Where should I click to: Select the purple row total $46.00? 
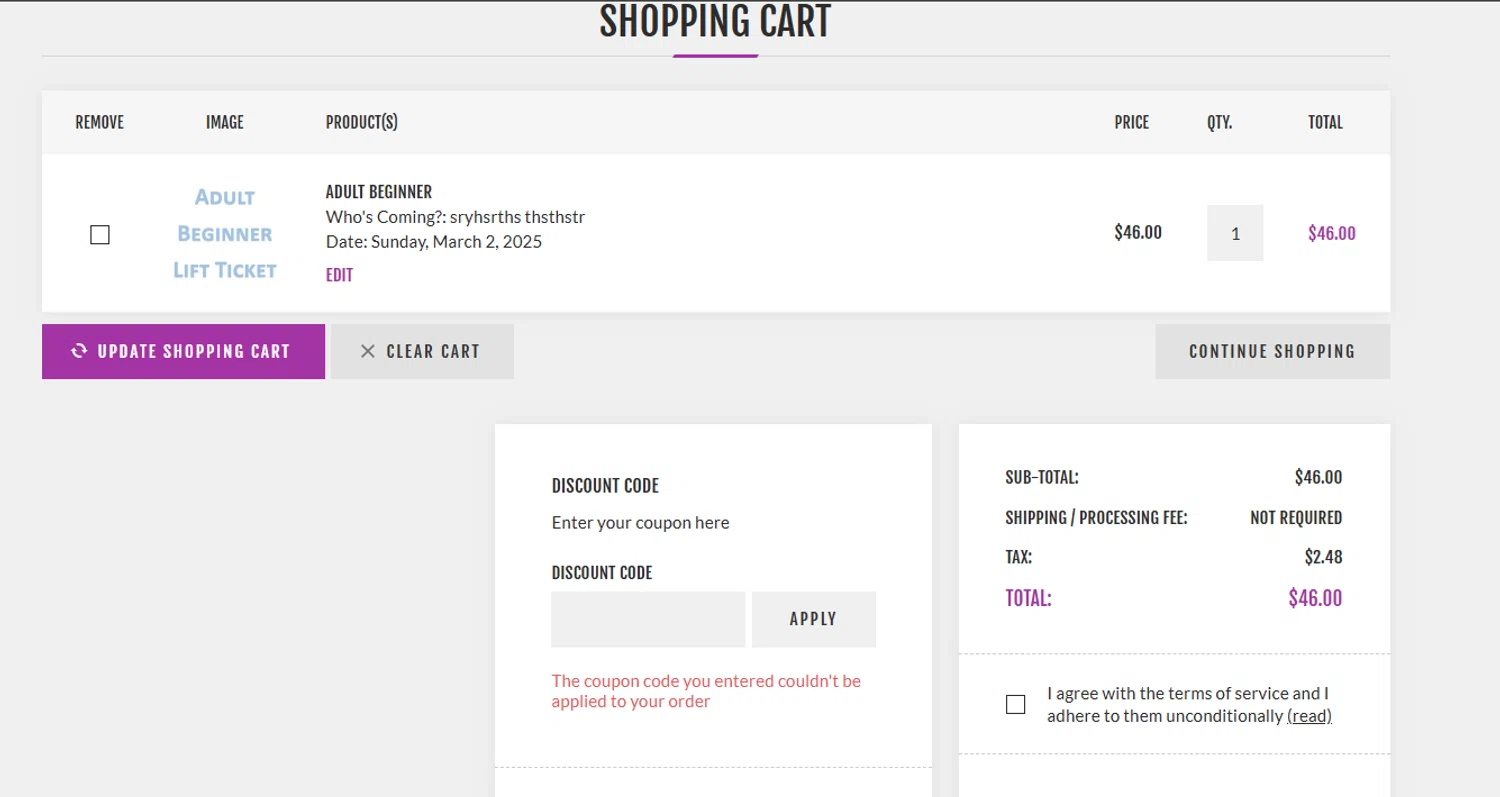pos(1332,233)
